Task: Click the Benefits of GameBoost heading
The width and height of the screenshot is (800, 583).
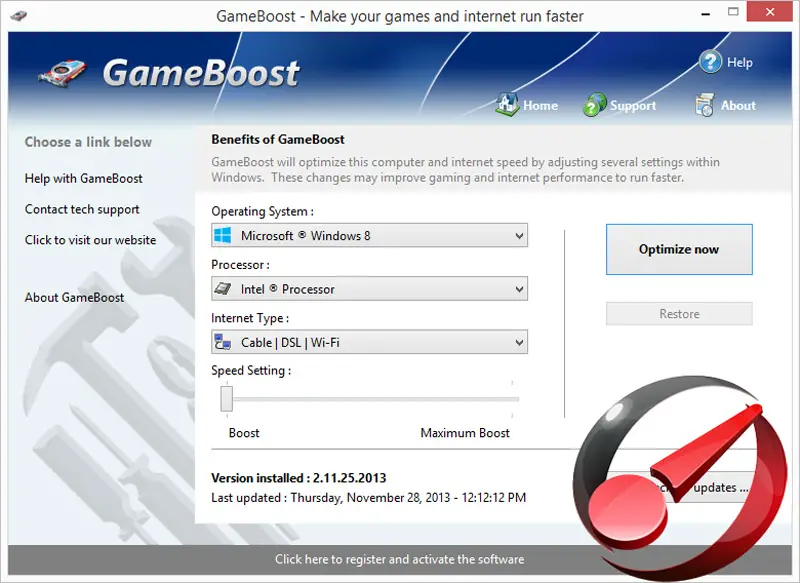Action: (278, 139)
